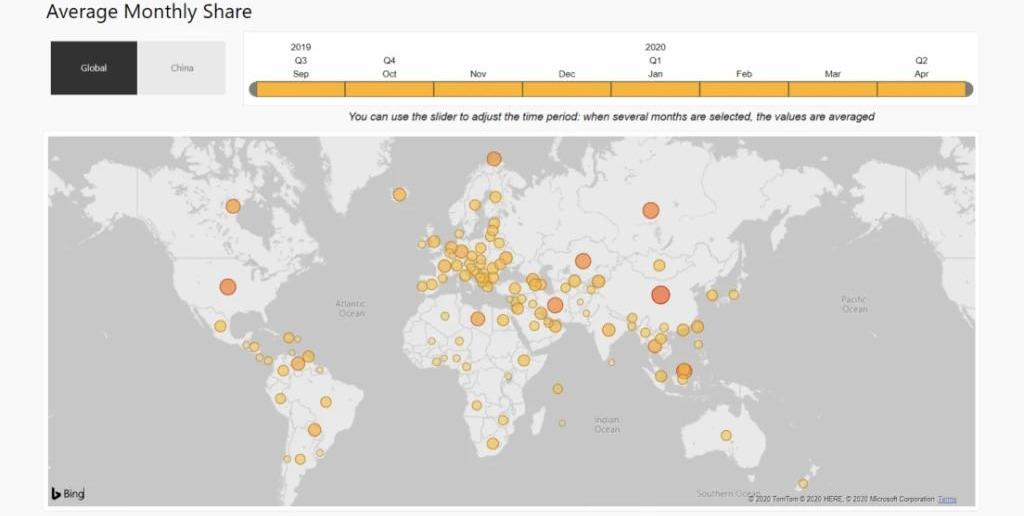Screen dimensions: 1024x516
Task: Choose the Dec segment on the timeline
Action: click(x=567, y=90)
